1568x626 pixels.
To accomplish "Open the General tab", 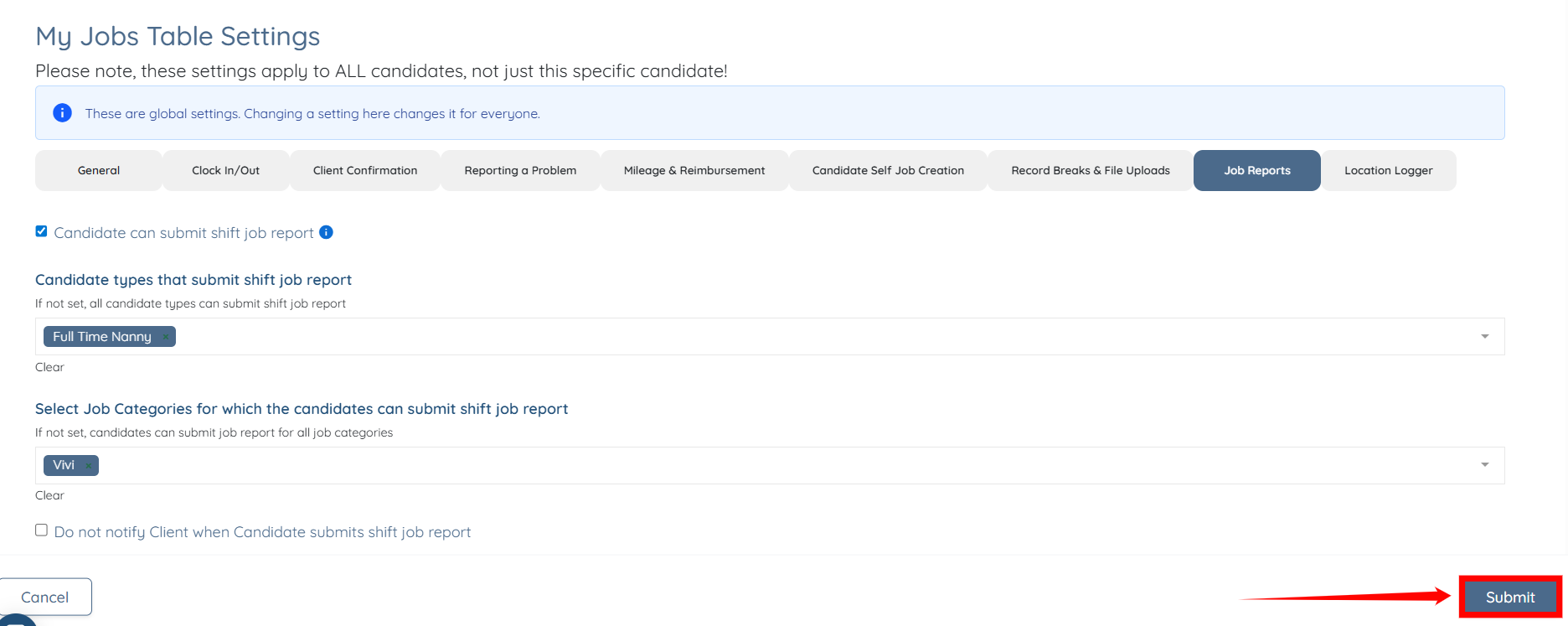I will [x=99, y=171].
